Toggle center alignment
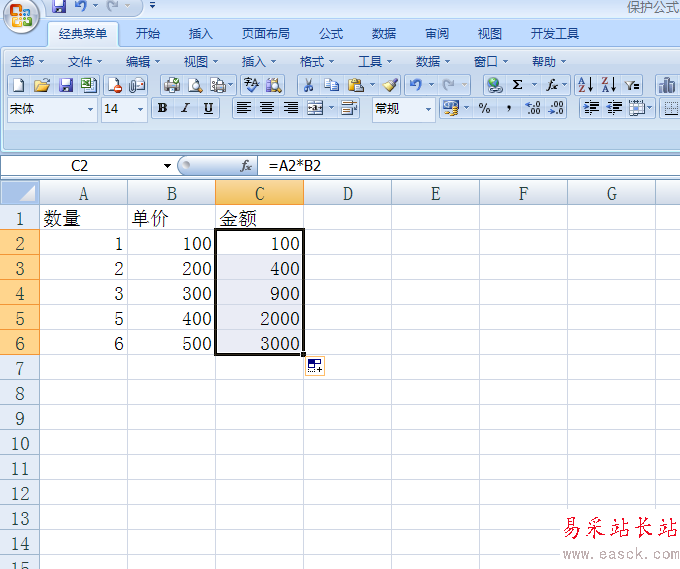This screenshot has width=680, height=569. coord(267,108)
